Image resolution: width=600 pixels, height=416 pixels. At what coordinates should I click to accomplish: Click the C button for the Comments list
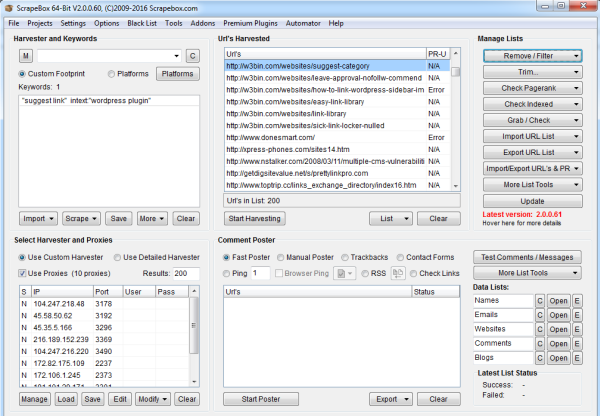point(540,344)
